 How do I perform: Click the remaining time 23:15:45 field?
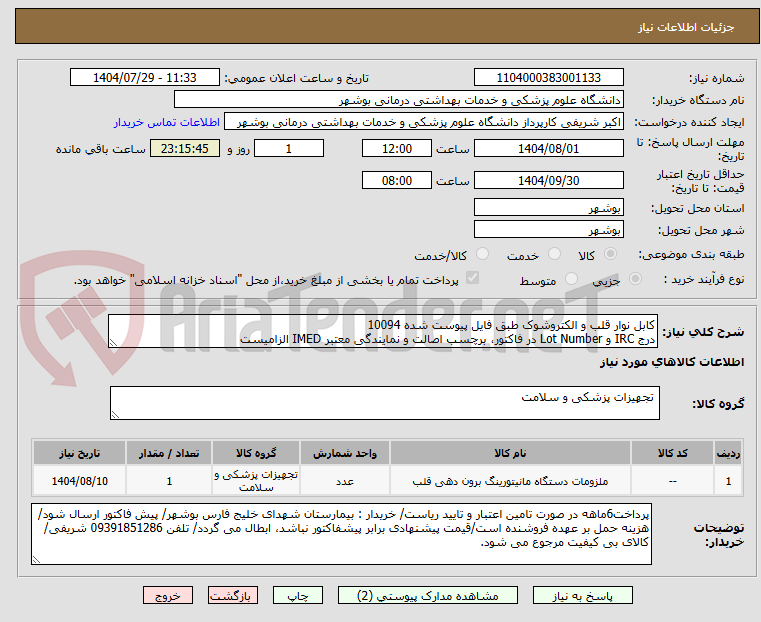(185, 148)
